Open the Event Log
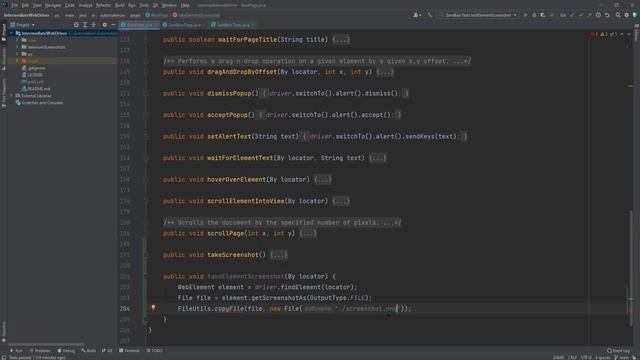 coord(618,351)
